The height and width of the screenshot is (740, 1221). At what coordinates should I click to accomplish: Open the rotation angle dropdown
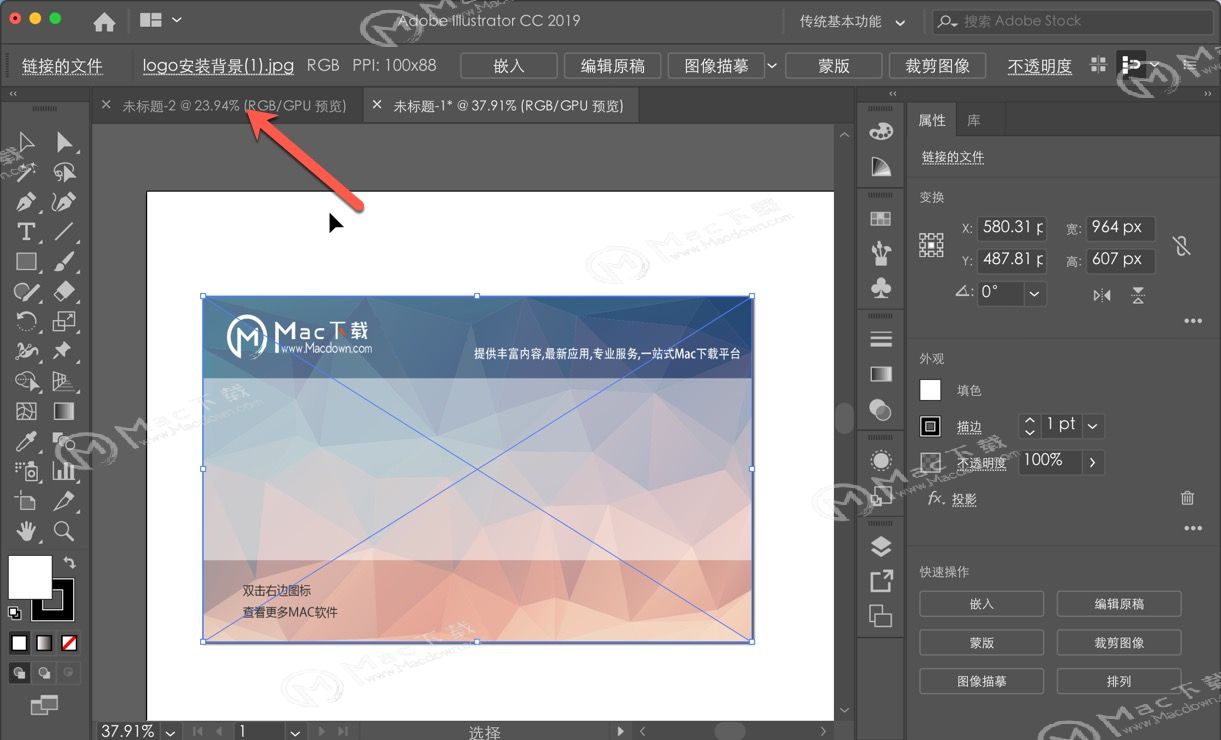(1034, 294)
